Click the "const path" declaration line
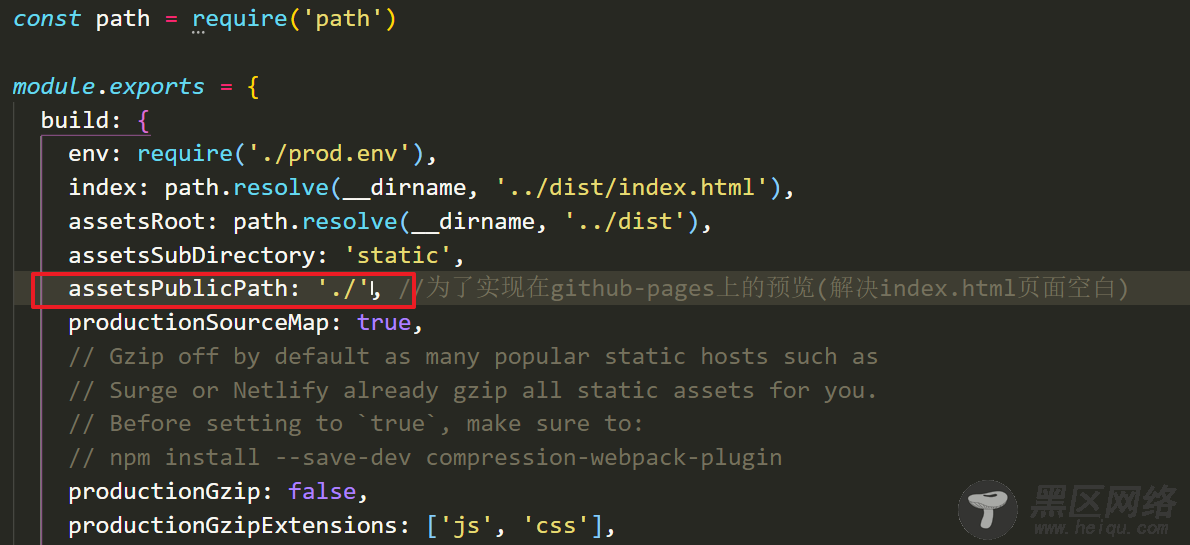The width and height of the screenshot is (1190, 545). pyautogui.click(x=205, y=19)
